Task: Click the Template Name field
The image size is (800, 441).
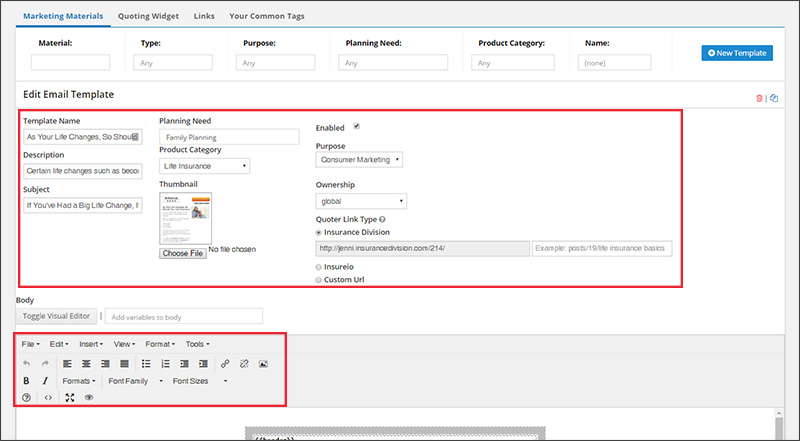Action: point(83,137)
